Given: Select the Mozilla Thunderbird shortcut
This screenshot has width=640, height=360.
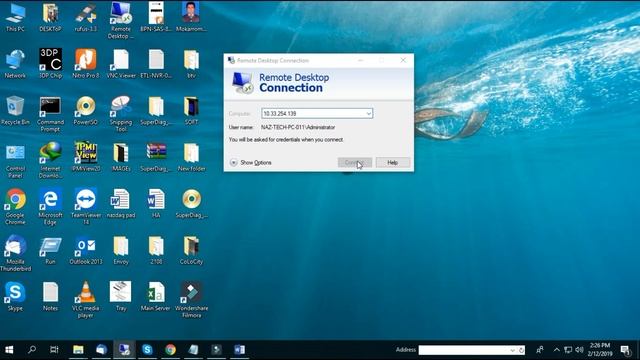Looking at the screenshot, I should point(15,253).
